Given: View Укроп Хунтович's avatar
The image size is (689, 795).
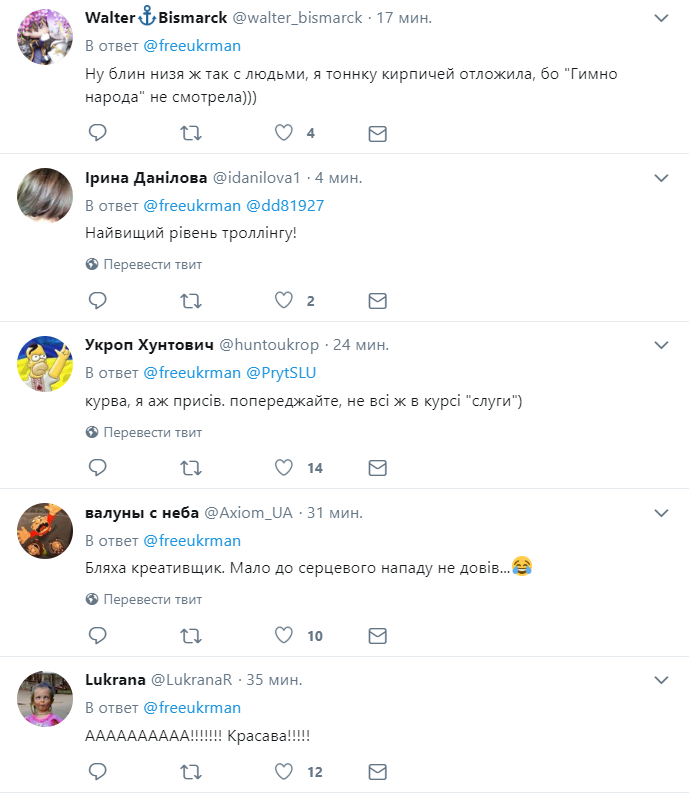Looking at the screenshot, I should click(x=44, y=364).
